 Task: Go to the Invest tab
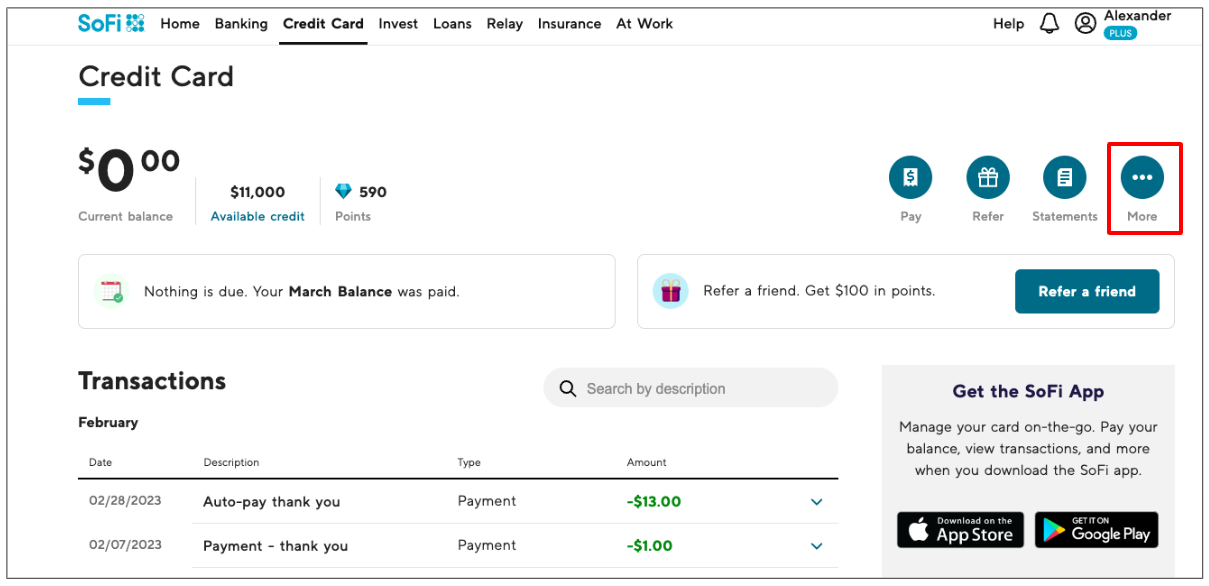(x=398, y=24)
